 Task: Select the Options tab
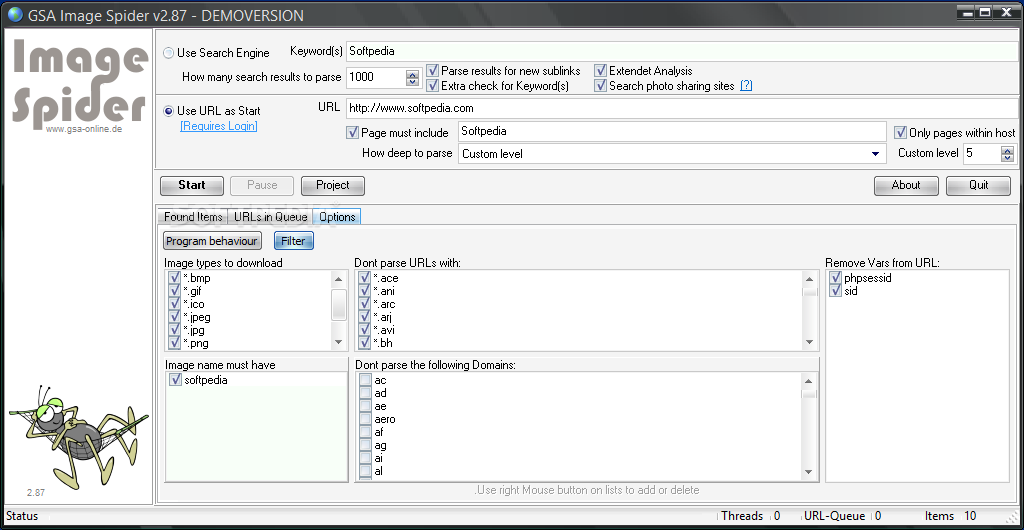337,217
